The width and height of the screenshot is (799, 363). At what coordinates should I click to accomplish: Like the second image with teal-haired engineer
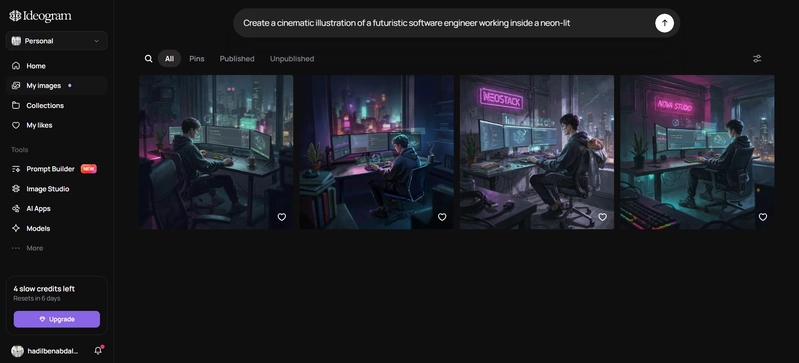click(x=442, y=217)
